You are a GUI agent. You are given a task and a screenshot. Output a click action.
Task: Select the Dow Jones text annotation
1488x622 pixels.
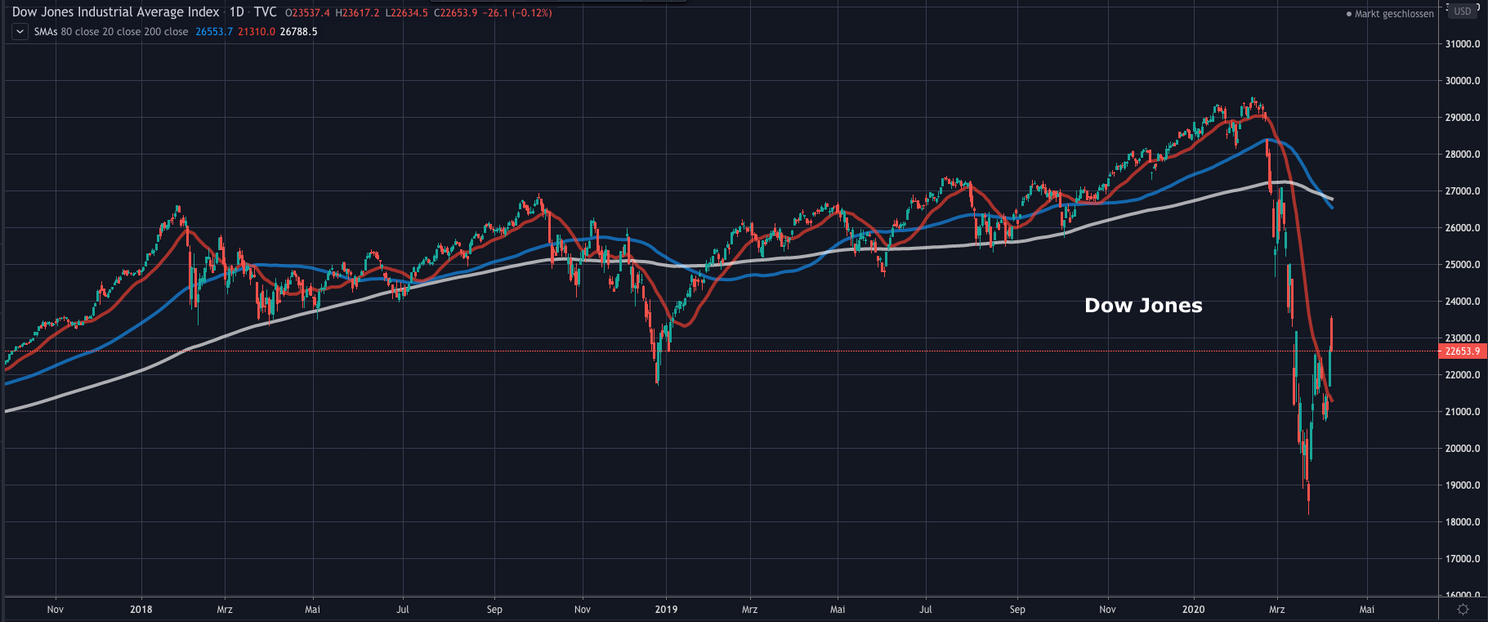click(x=1143, y=306)
